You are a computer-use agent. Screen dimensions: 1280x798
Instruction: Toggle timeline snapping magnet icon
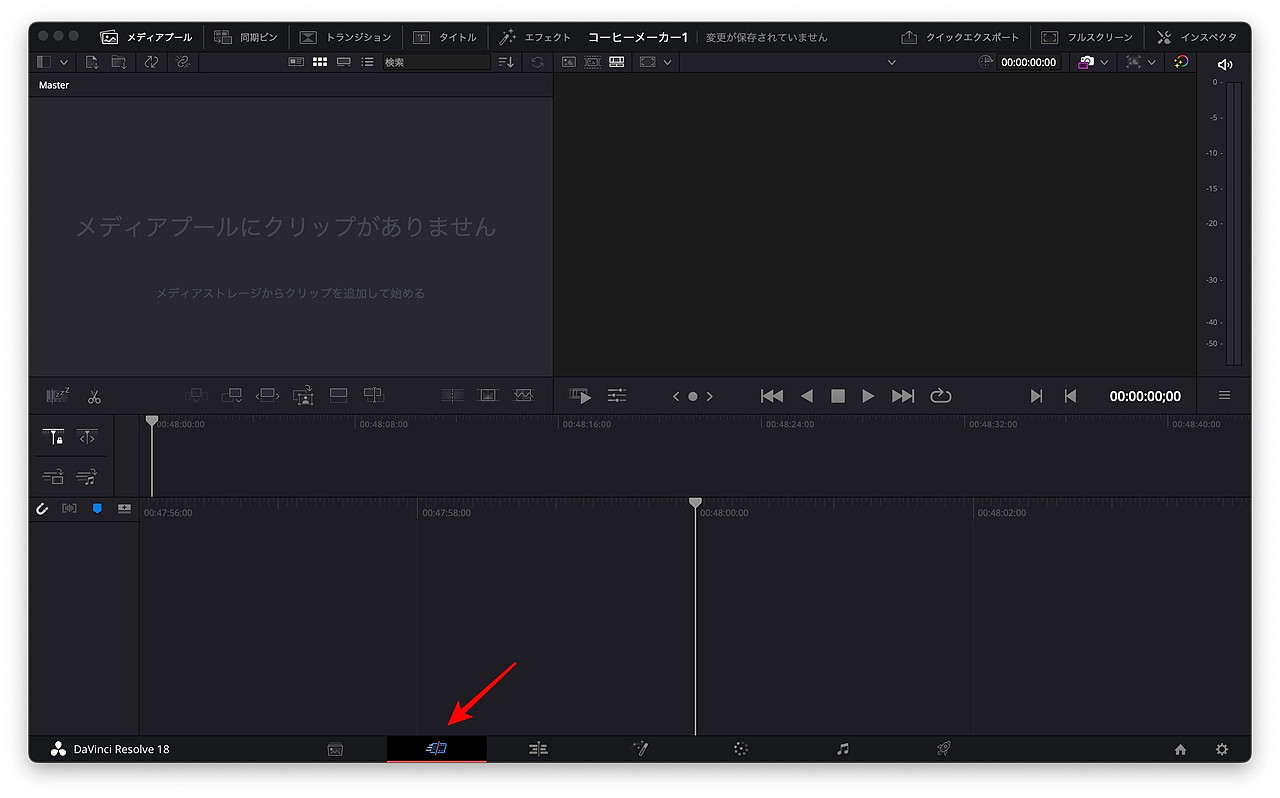[x=42, y=508]
